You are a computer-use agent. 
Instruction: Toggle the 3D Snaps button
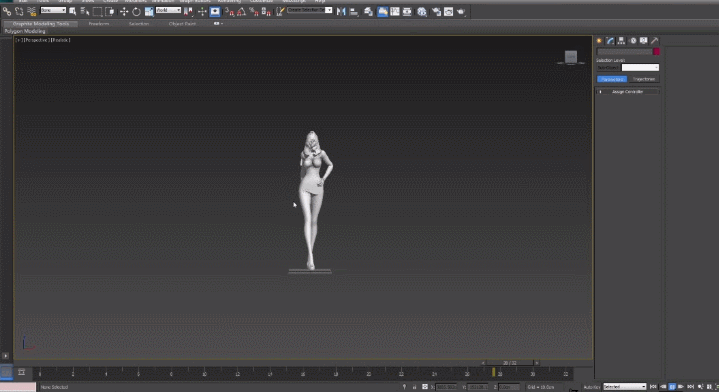pos(229,11)
